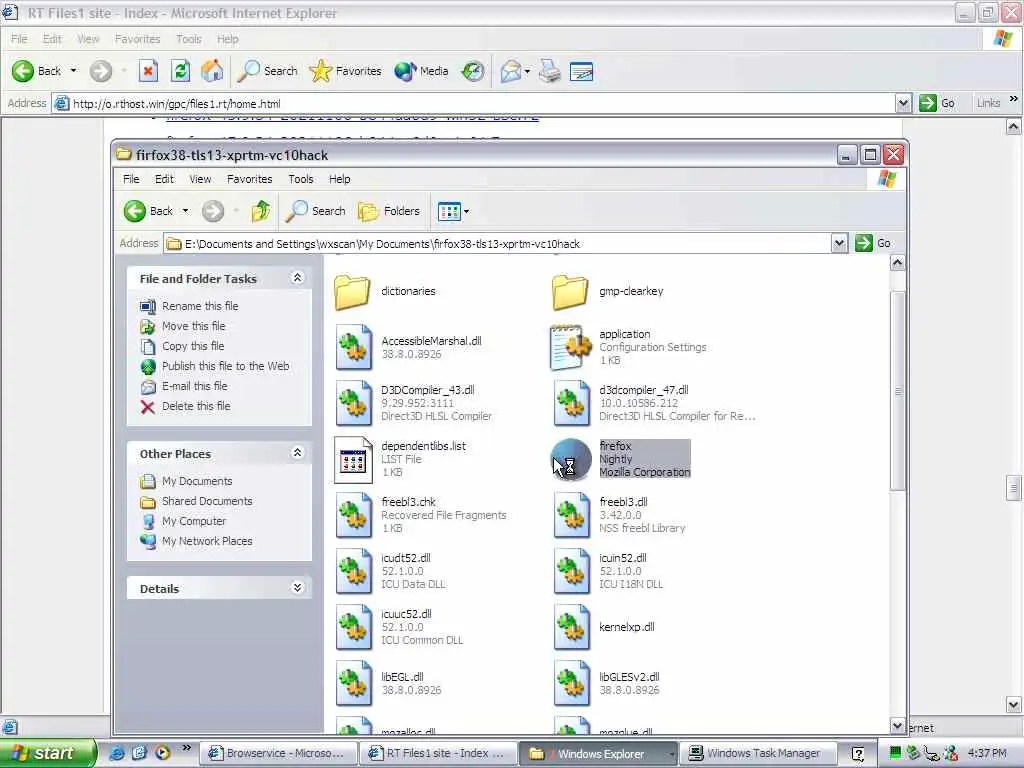The width and height of the screenshot is (1024, 768).
Task: Select D3DCompiler_43.dll file
Action: tap(414, 403)
